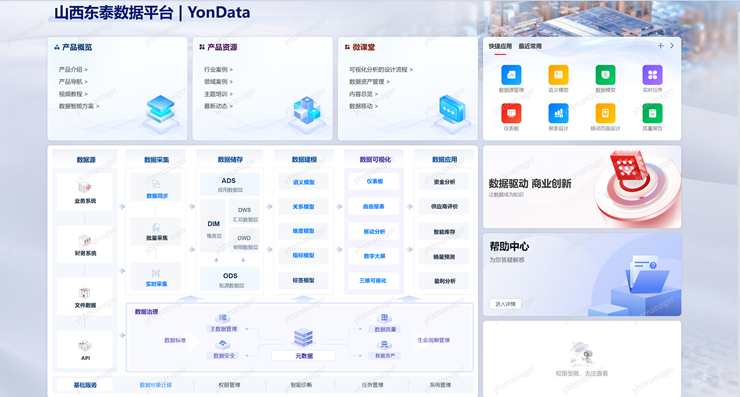Image resolution: width=740 pixels, height=397 pixels.
Task: Open 自由报表 under 数据可视化
Action: click(x=374, y=206)
